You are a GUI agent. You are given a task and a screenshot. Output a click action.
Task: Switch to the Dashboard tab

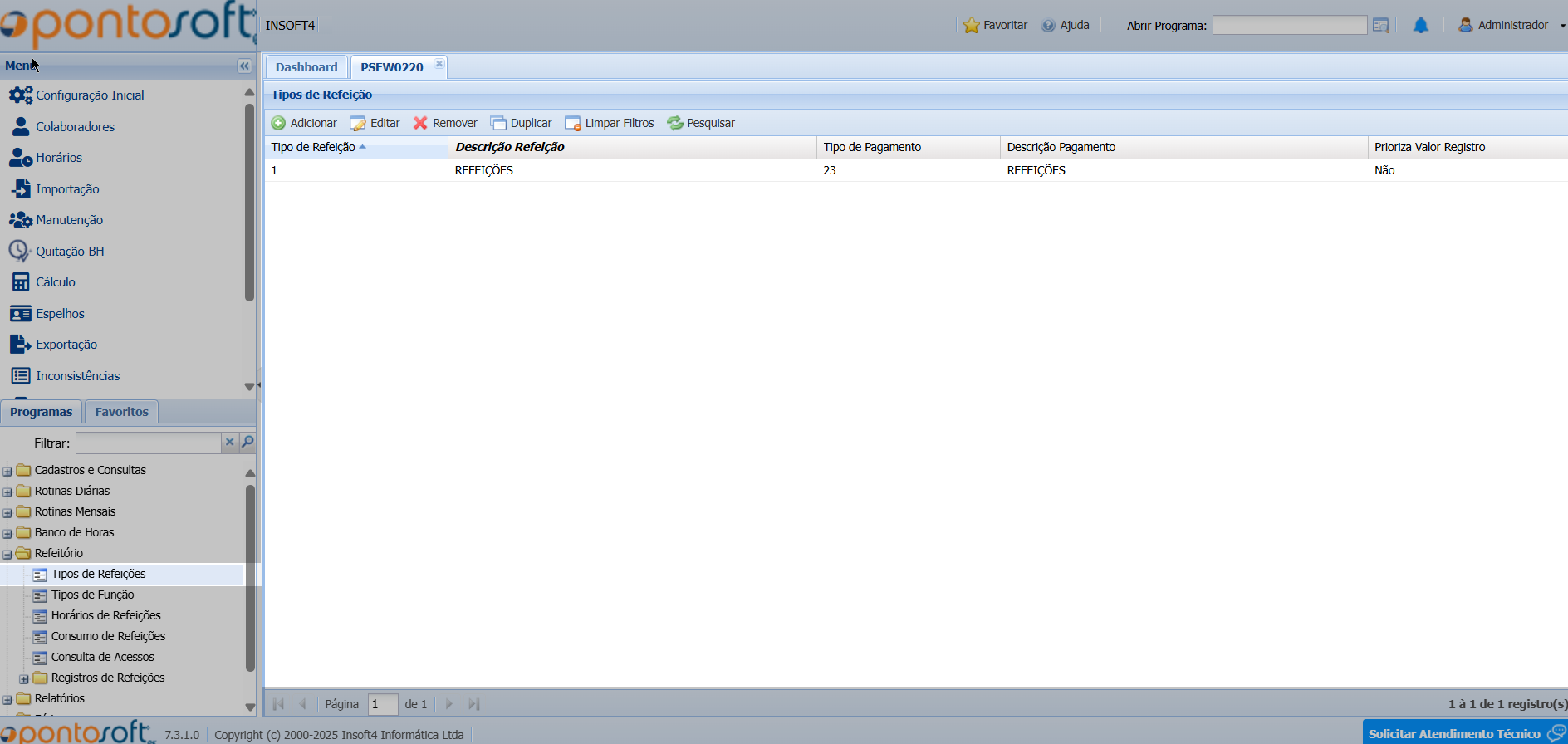coord(306,67)
